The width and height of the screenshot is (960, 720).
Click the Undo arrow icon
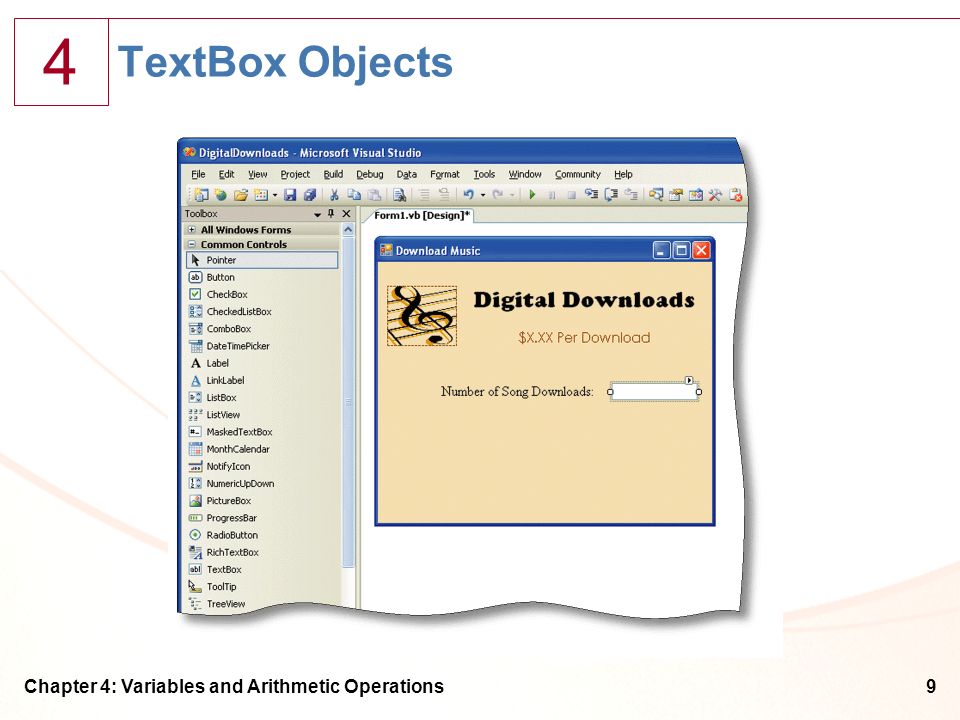point(468,195)
